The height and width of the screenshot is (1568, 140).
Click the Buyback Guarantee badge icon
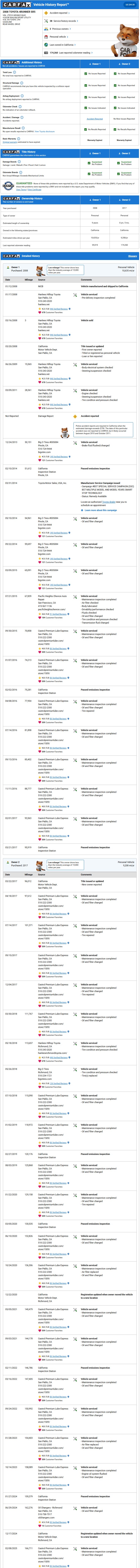(x=8, y=185)
